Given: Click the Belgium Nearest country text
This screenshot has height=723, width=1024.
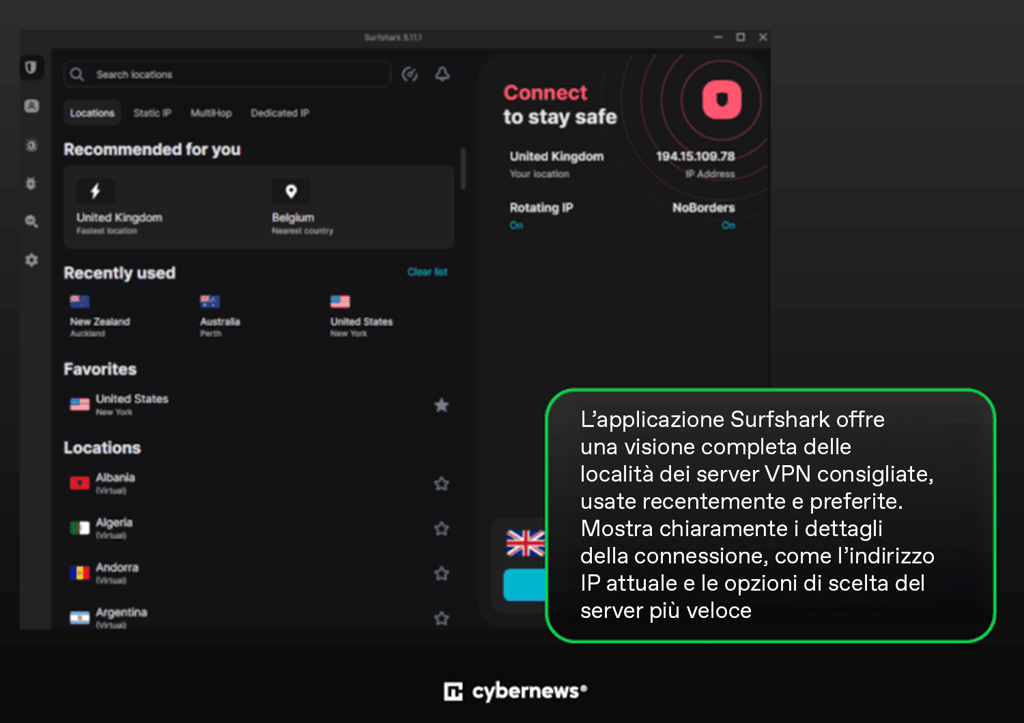Looking at the screenshot, I should click(302, 223).
